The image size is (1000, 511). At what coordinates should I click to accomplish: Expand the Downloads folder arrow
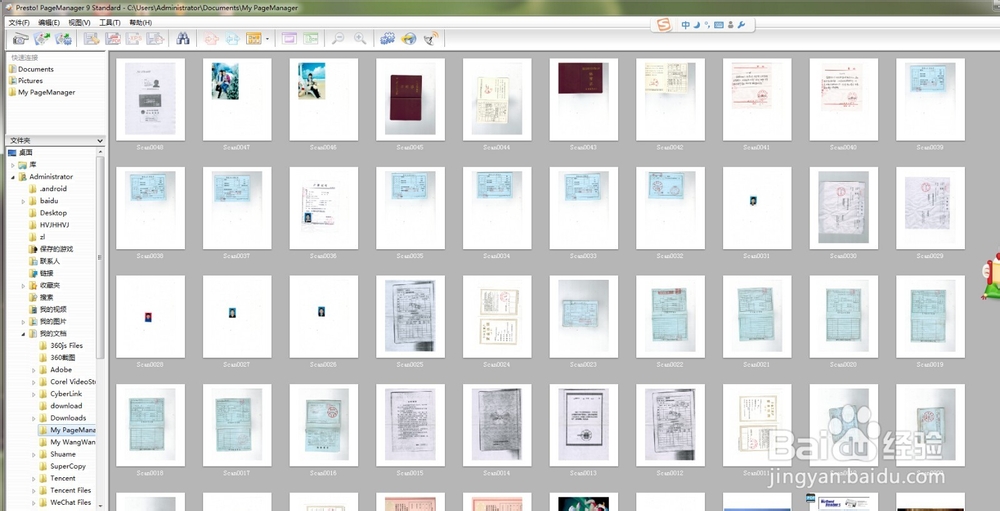coord(34,418)
